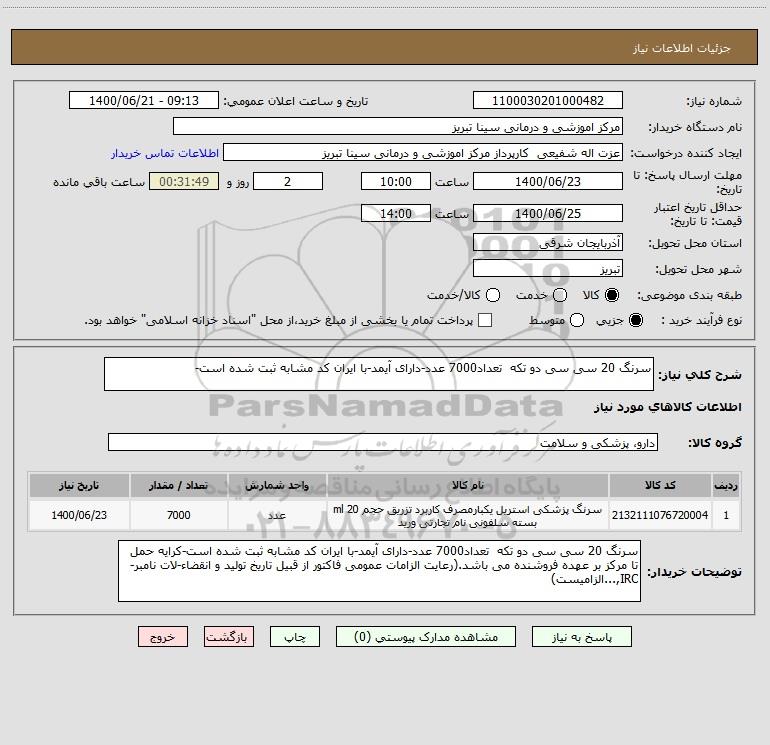Click the واحد شمارش column header

pos(277,485)
